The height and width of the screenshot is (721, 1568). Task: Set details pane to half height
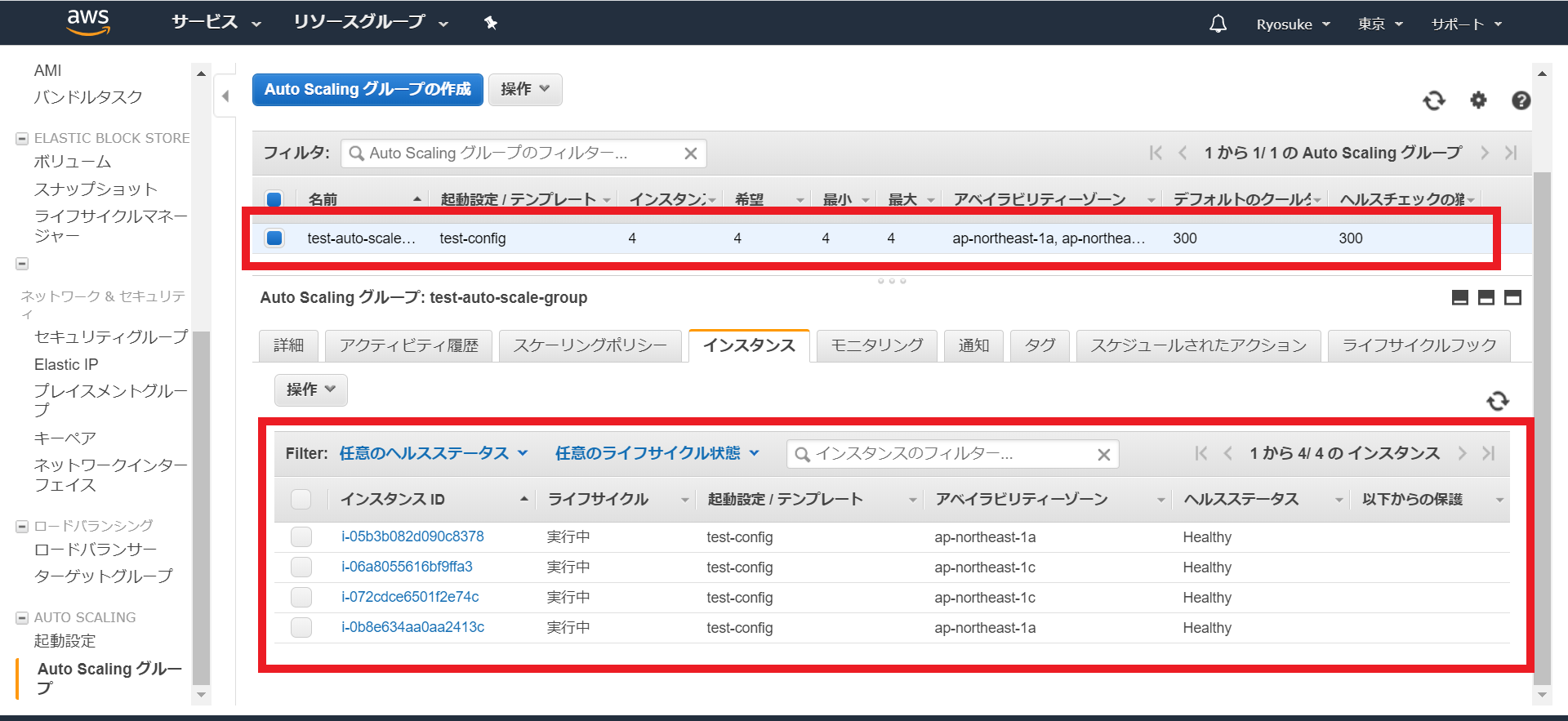tap(1486, 298)
